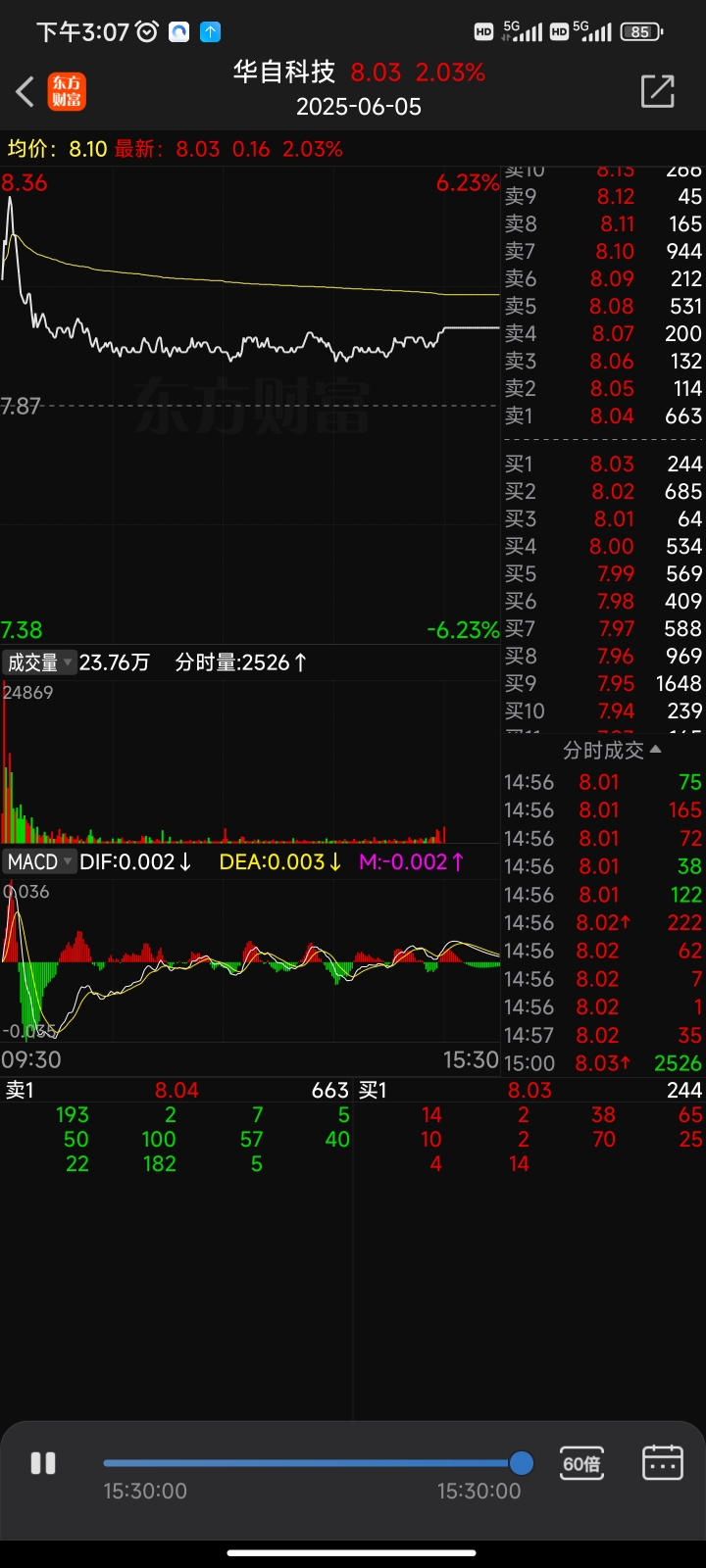
Task: Tap the 15:30 chart end time label
Action: coord(471,1059)
